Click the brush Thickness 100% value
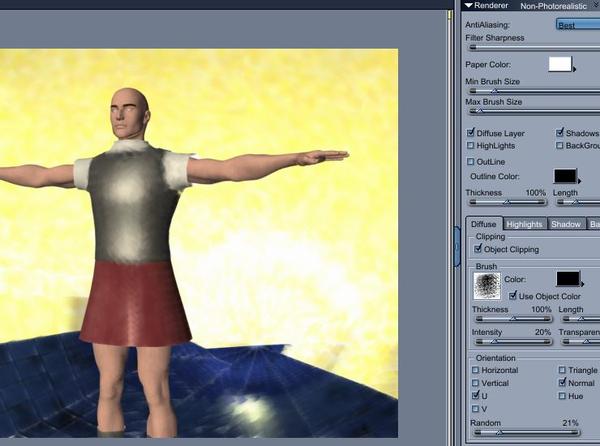This screenshot has width=600, height=446. 541,309
